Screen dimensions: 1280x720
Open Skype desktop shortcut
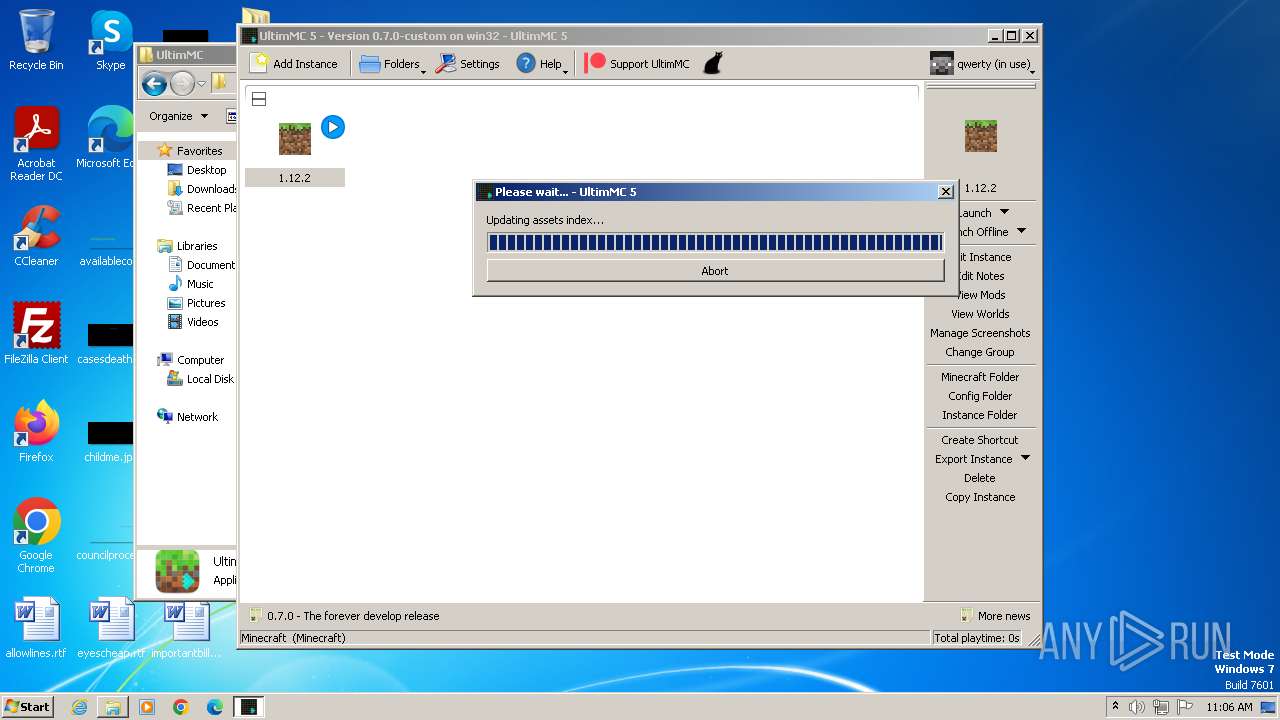click(110, 40)
